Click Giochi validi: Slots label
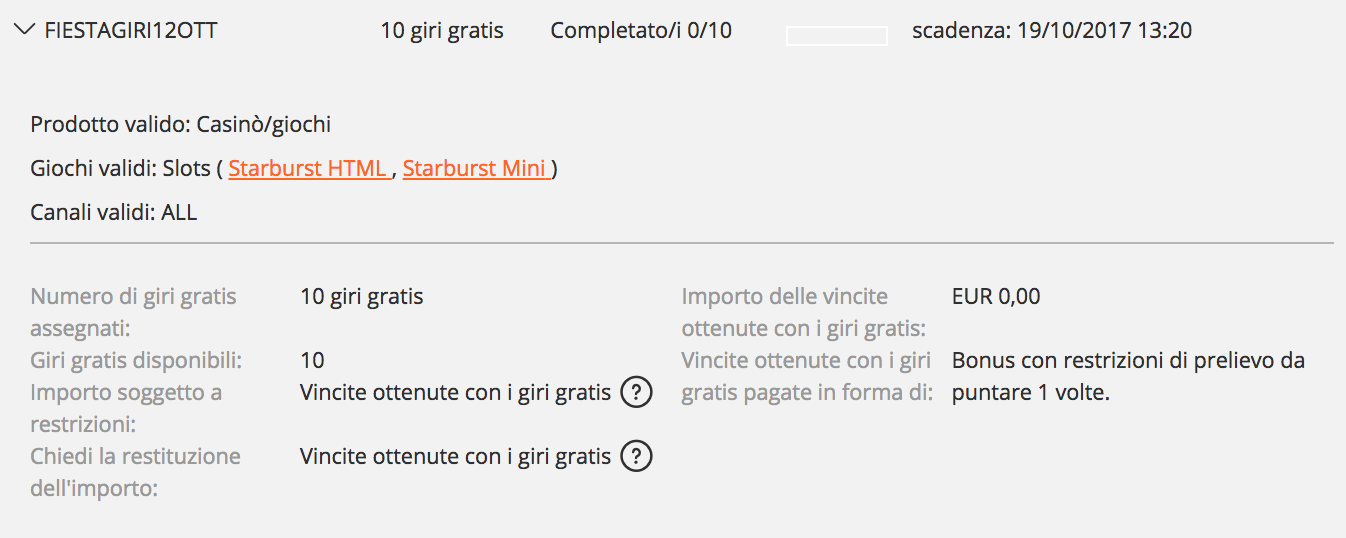This screenshot has width=1346, height=538. pos(121,168)
